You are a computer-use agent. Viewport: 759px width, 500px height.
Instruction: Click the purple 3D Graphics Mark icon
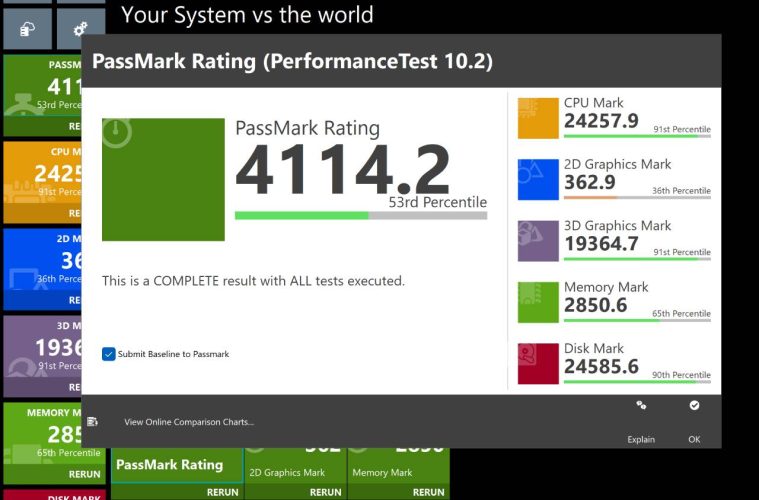tap(538, 241)
